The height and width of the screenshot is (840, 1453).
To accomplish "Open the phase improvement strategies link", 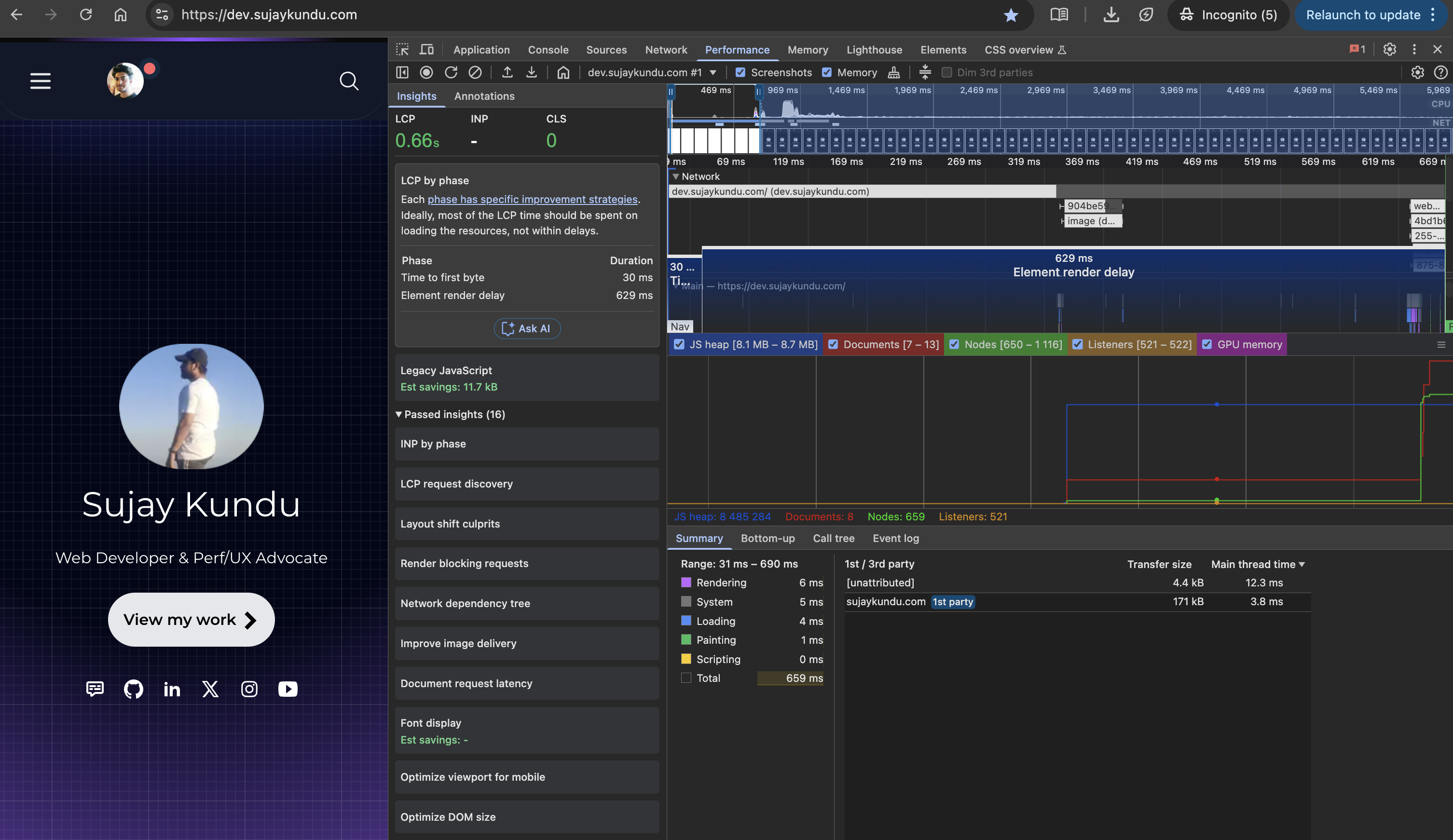I will coord(532,199).
